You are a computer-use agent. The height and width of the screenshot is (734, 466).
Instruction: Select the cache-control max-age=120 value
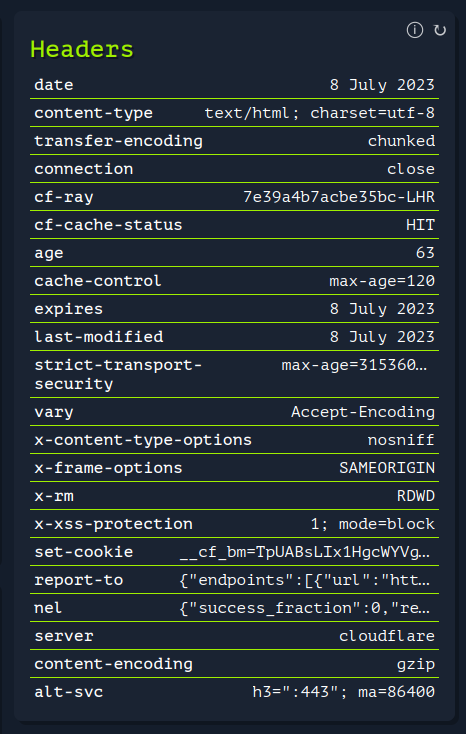click(x=382, y=281)
